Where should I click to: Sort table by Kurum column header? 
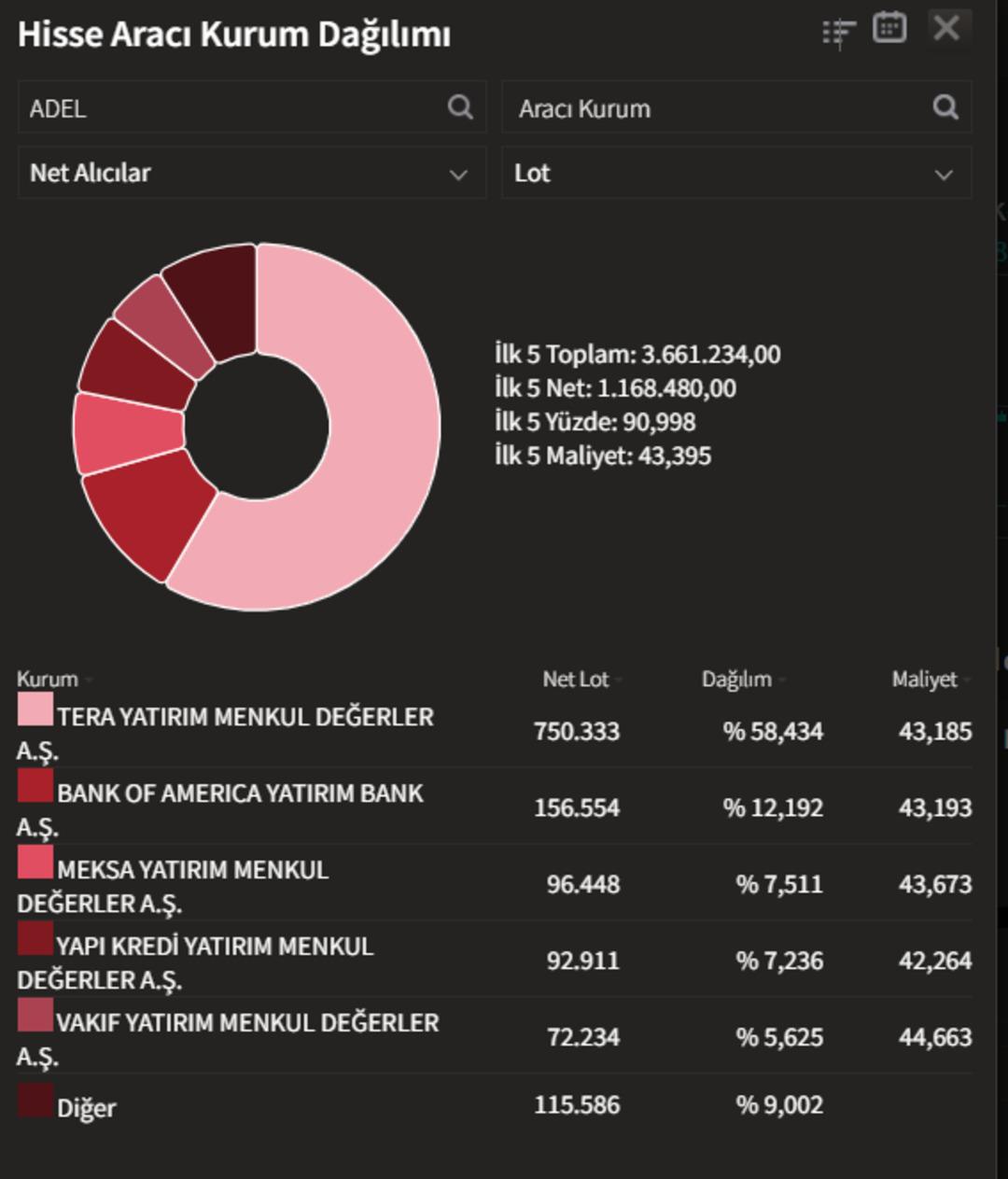(48, 680)
